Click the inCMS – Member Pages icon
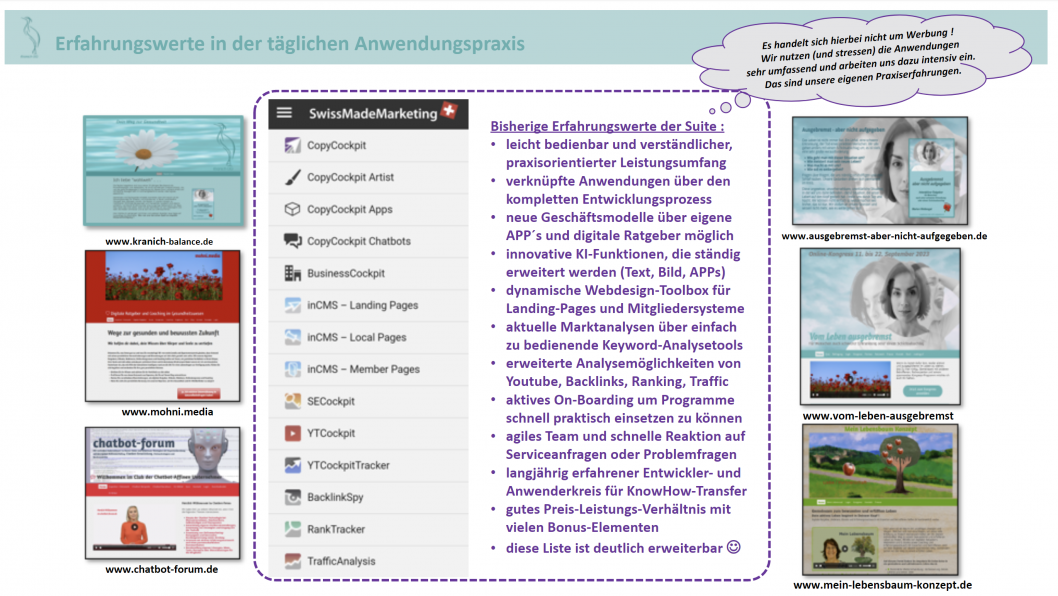 pos(292,369)
